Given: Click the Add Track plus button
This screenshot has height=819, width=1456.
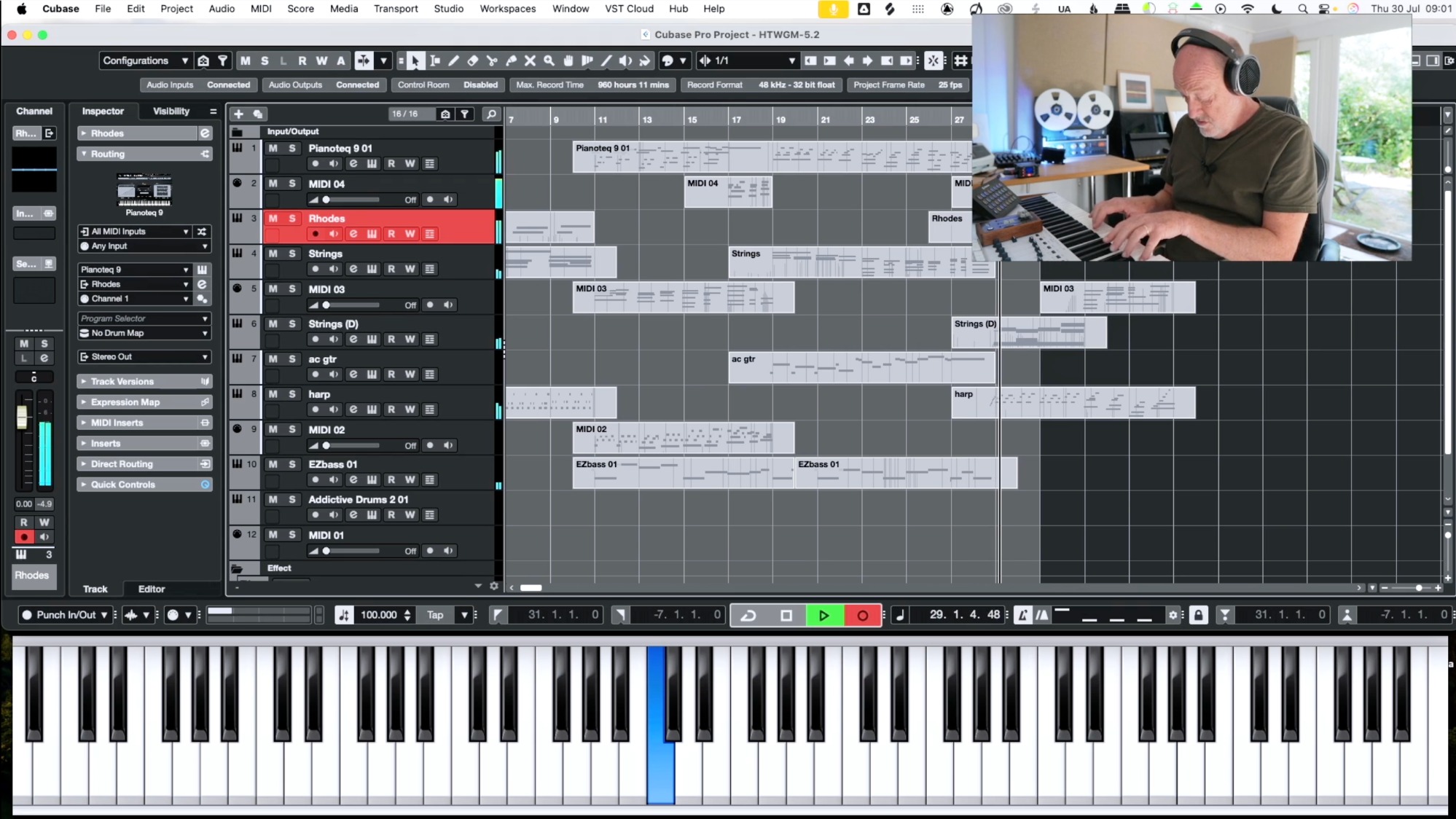Looking at the screenshot, I should pos(238,114).
